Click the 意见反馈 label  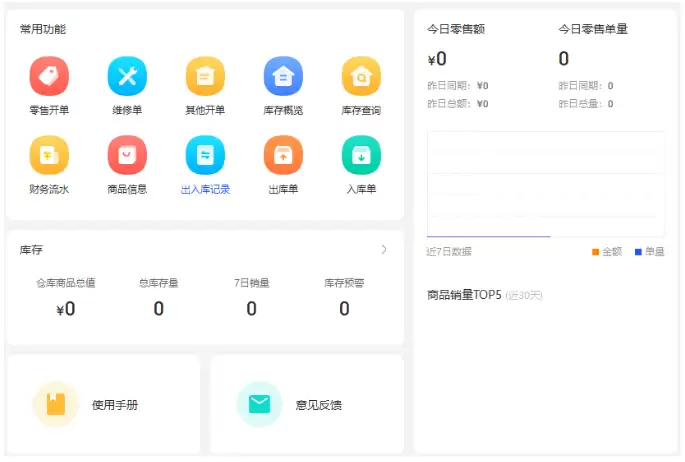pos(318,405)
